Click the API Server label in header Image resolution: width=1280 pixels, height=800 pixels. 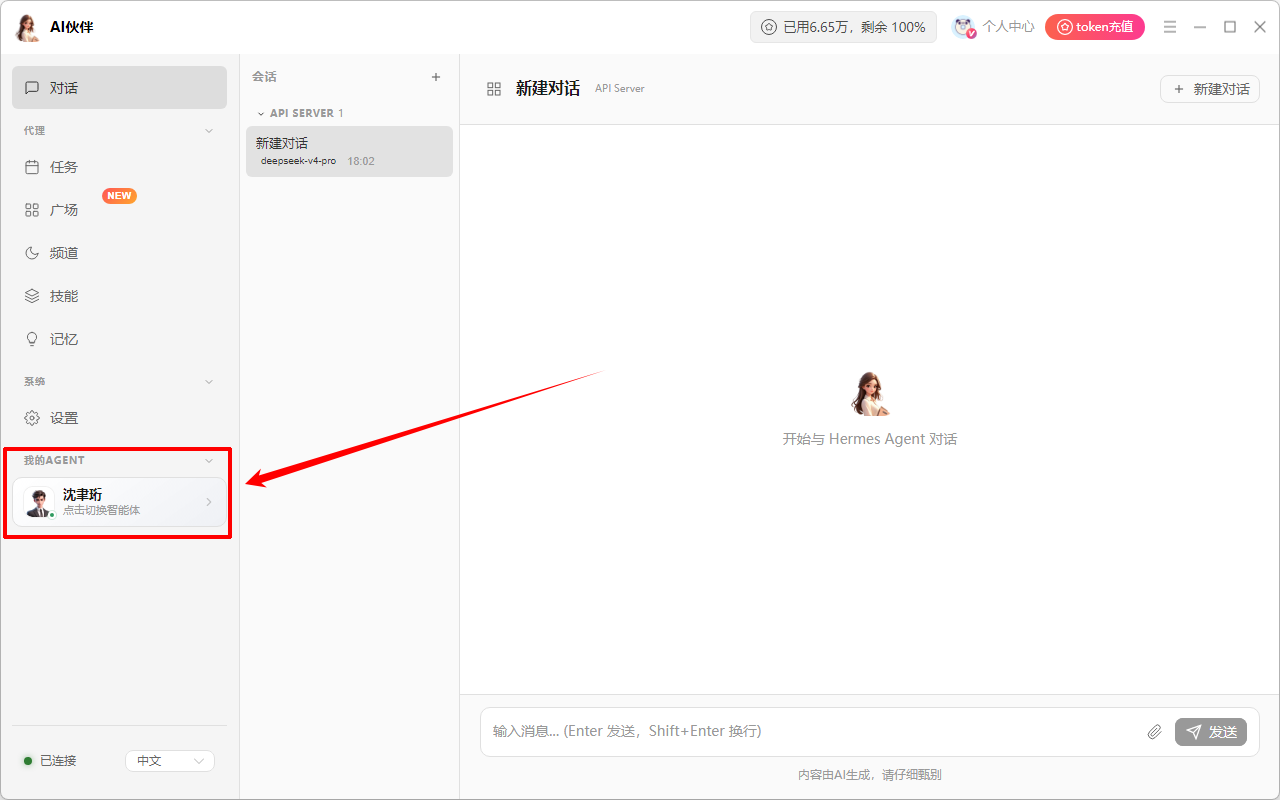[620, 89]
